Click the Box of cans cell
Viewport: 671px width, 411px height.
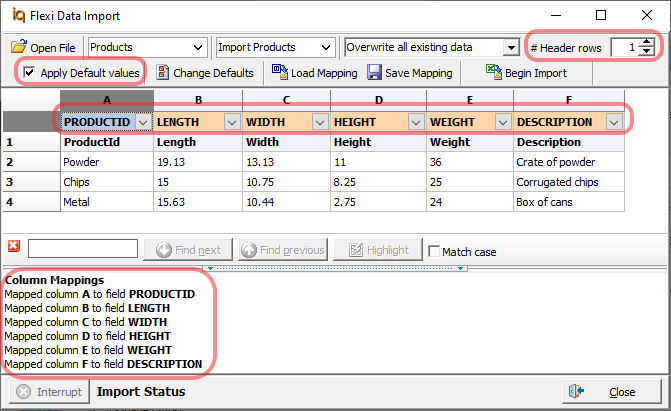pos(569,202)
